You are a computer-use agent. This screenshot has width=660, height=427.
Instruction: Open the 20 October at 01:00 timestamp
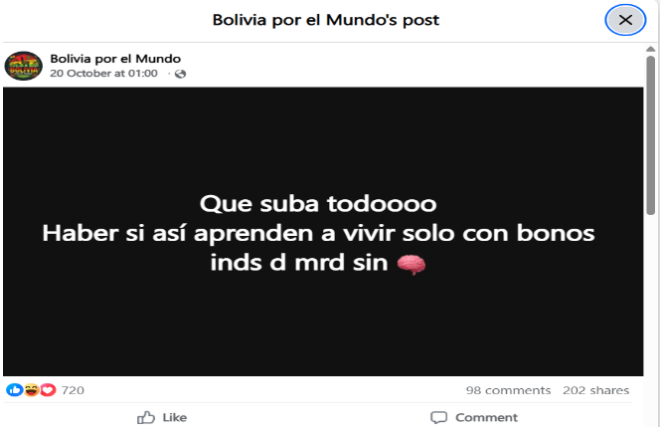tap(104, 73)
